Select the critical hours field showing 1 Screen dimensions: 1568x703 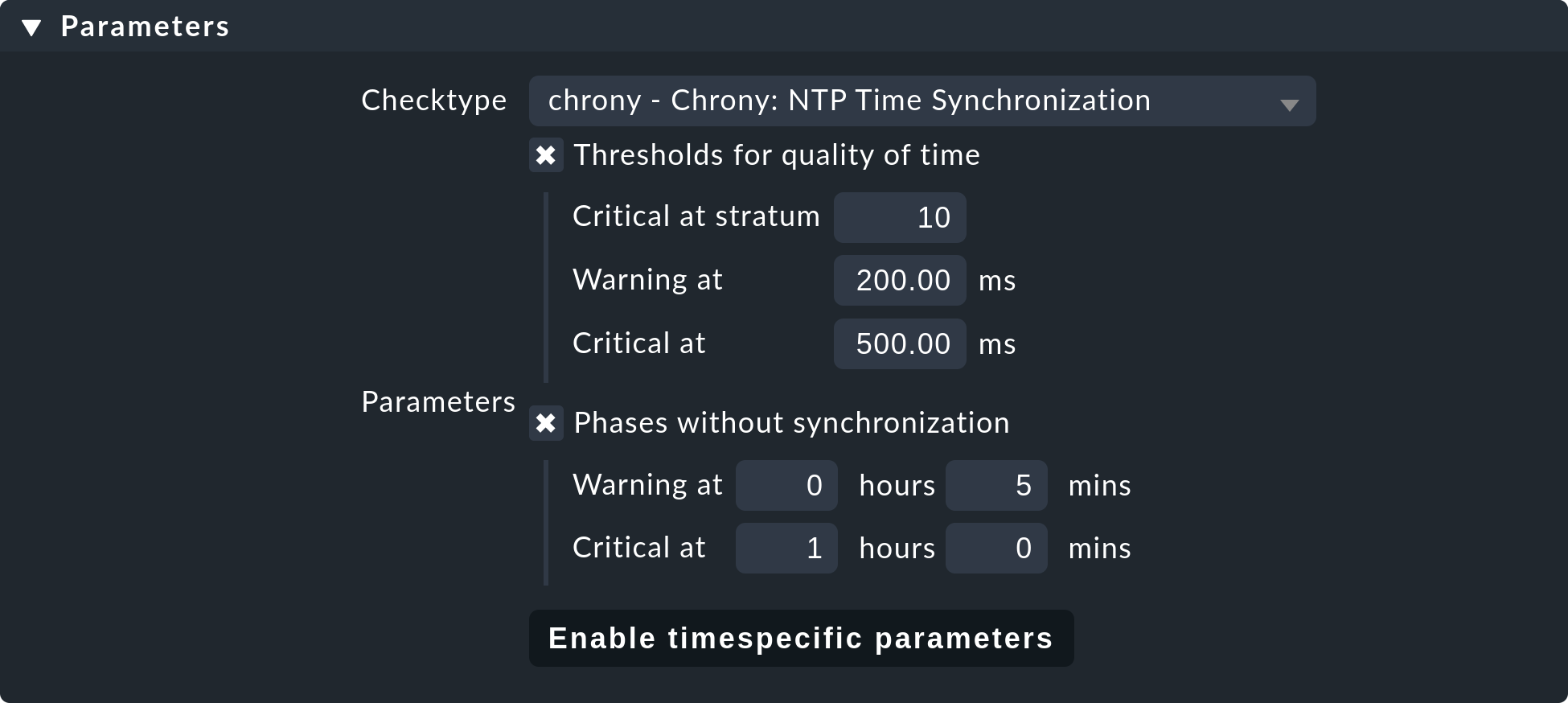click(786, 548)
